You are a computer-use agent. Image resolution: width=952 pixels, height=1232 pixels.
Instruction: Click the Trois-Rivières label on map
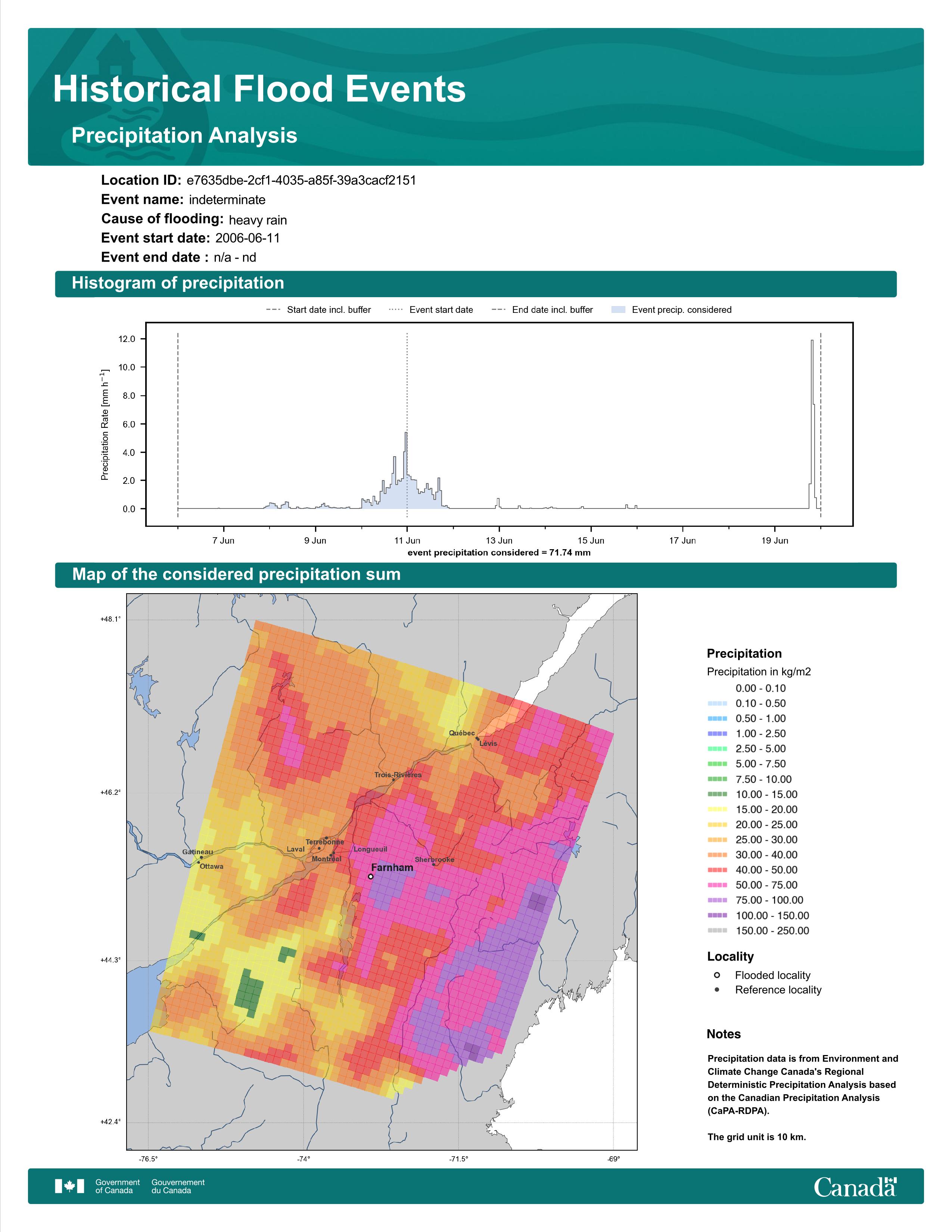(398, 775)
